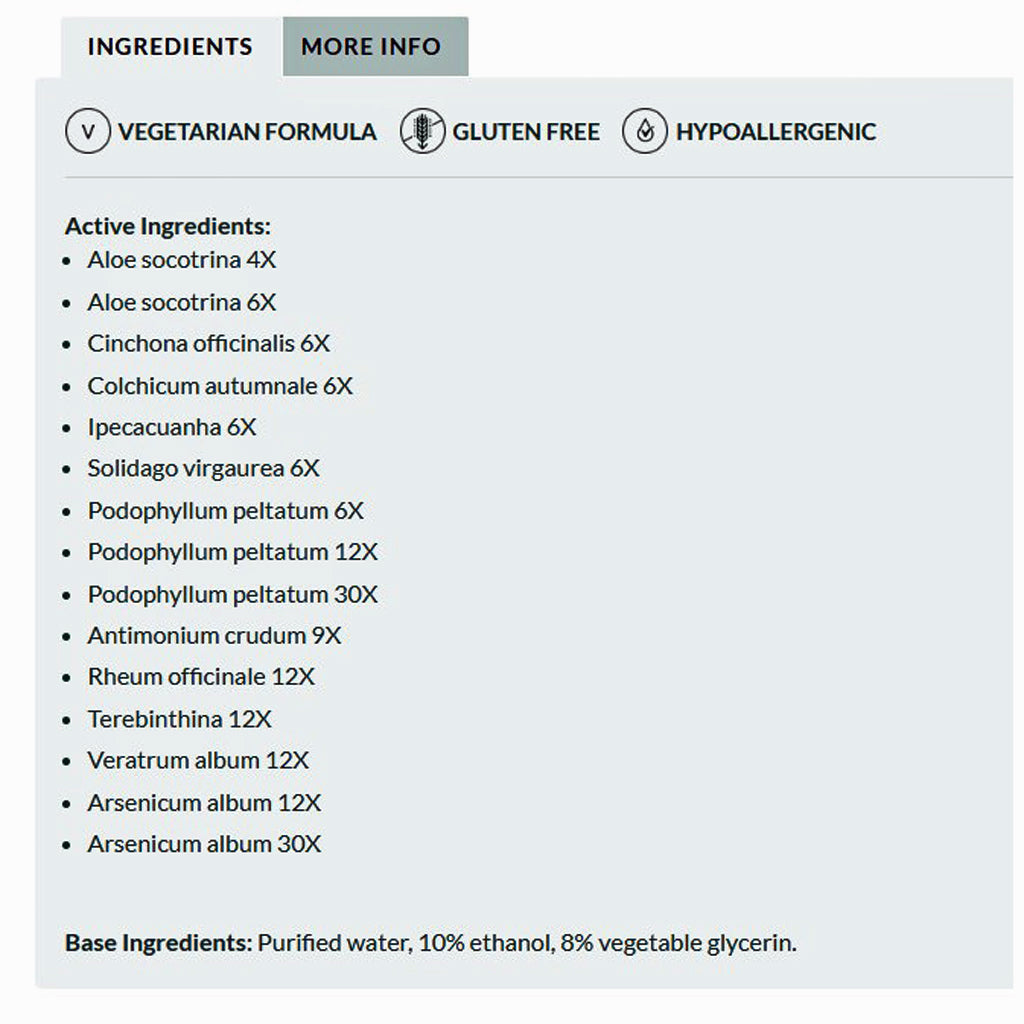This screenshot has height=1024, width=1024.
Task: Click the hypoallergenic droplet icon
Action: coord(645,132)
